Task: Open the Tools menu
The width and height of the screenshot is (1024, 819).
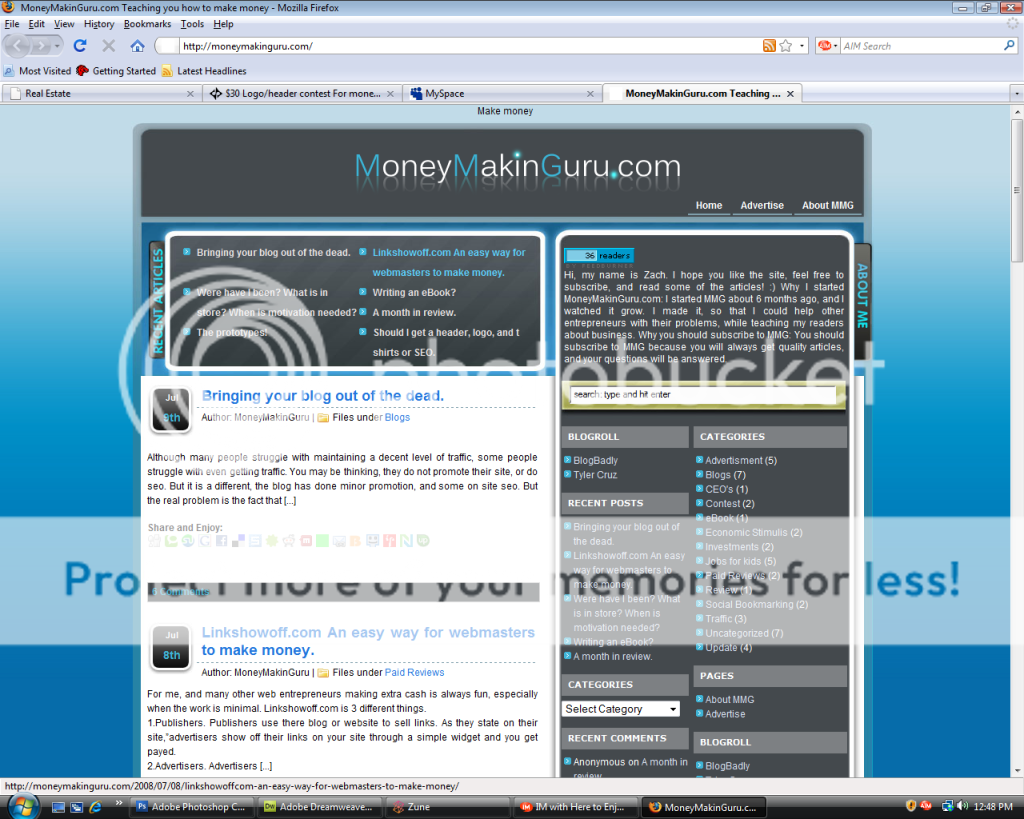Action: click(192, 24)
